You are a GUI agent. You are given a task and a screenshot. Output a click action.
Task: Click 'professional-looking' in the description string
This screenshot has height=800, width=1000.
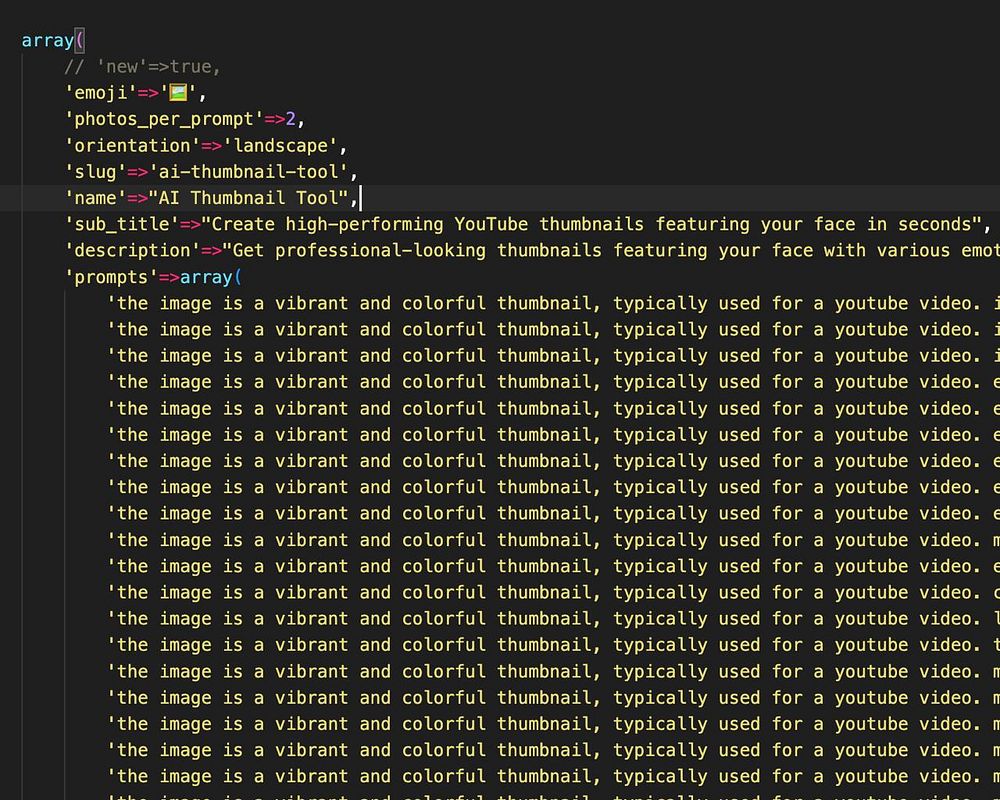380,250
